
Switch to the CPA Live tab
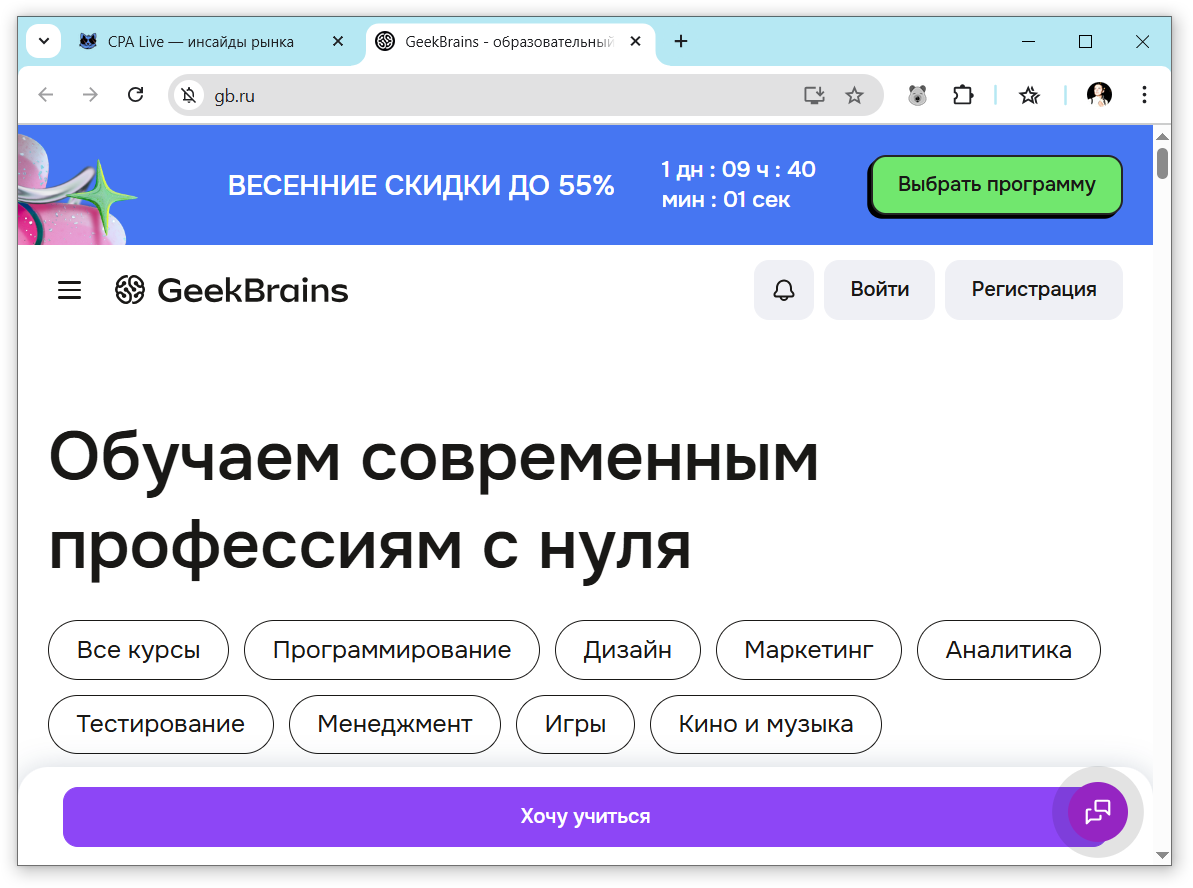(x=199, y=42)
